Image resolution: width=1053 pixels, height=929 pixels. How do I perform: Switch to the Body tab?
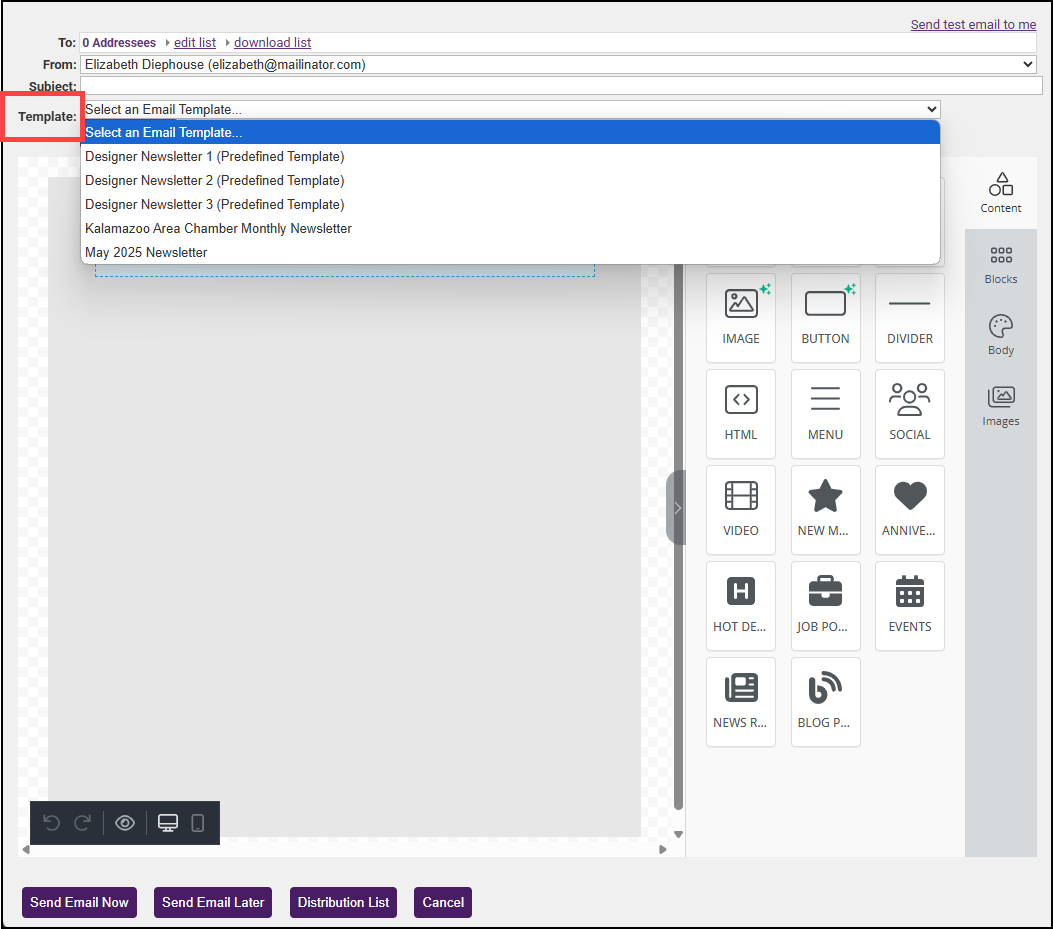pos(1000,336)
